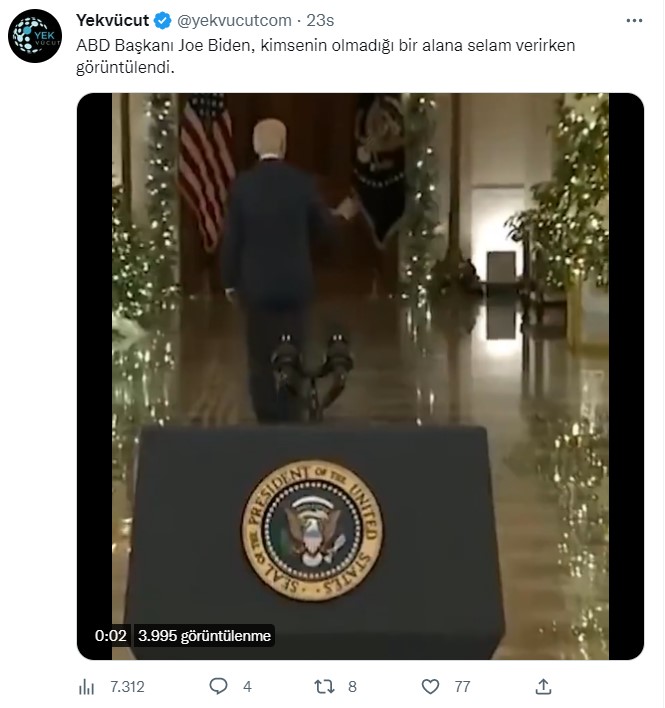
Task: Open the tweet's 23s timestamp
Action: (x=320, y=19)
